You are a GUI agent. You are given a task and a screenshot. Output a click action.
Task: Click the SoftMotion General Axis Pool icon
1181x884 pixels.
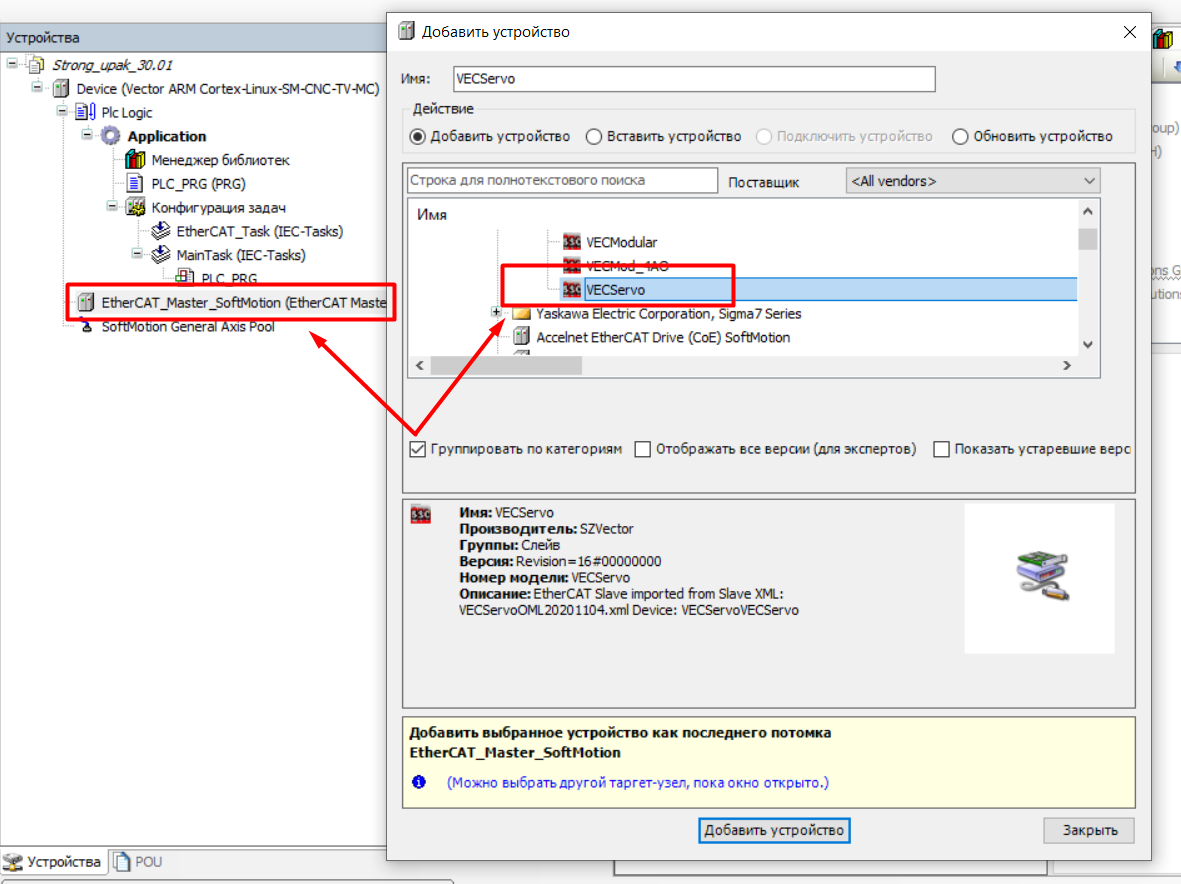coord(87,327)
